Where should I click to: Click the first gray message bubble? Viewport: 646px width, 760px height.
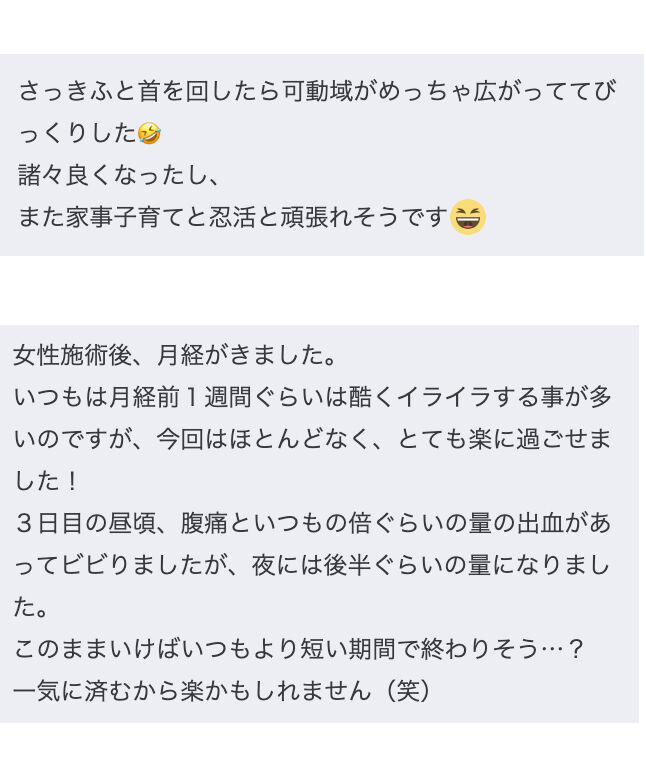click(x=322, y=155)
